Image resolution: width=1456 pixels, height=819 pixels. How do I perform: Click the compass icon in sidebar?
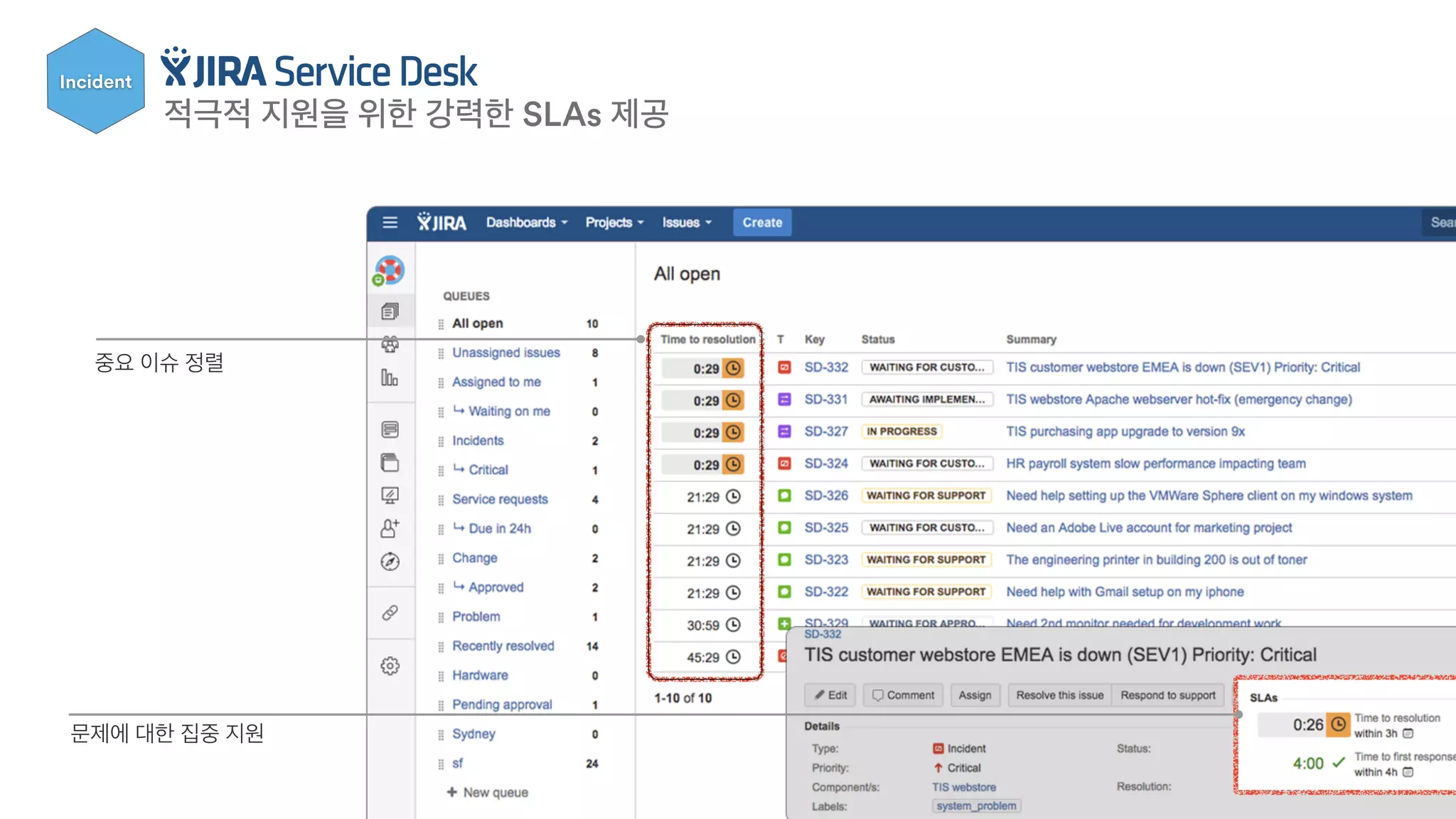click(390, 562)
